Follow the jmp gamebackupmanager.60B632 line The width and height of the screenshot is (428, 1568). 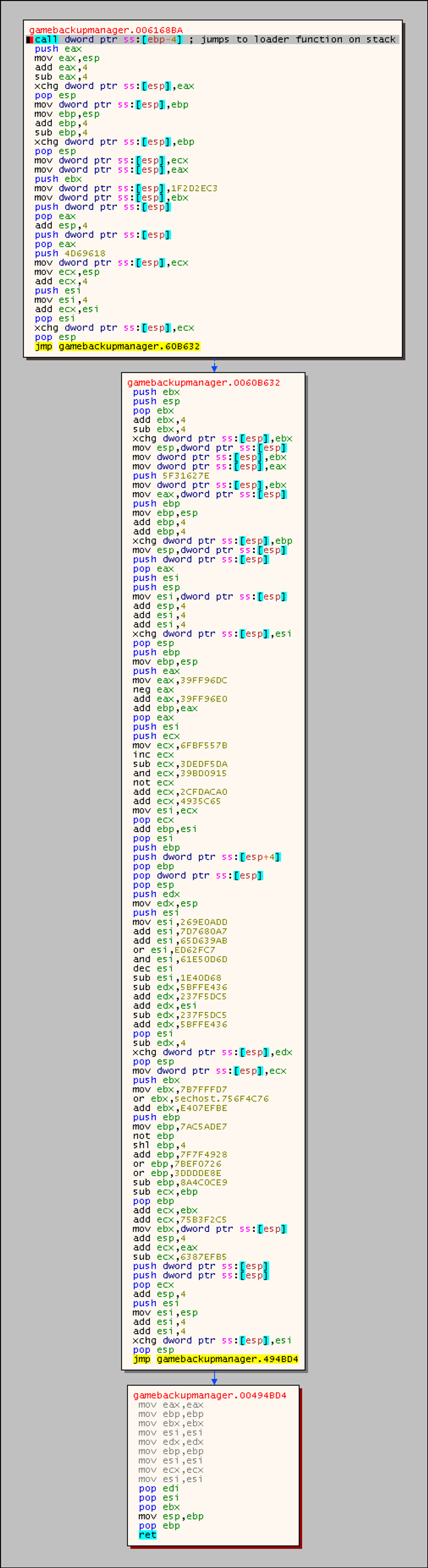point(117,346)
